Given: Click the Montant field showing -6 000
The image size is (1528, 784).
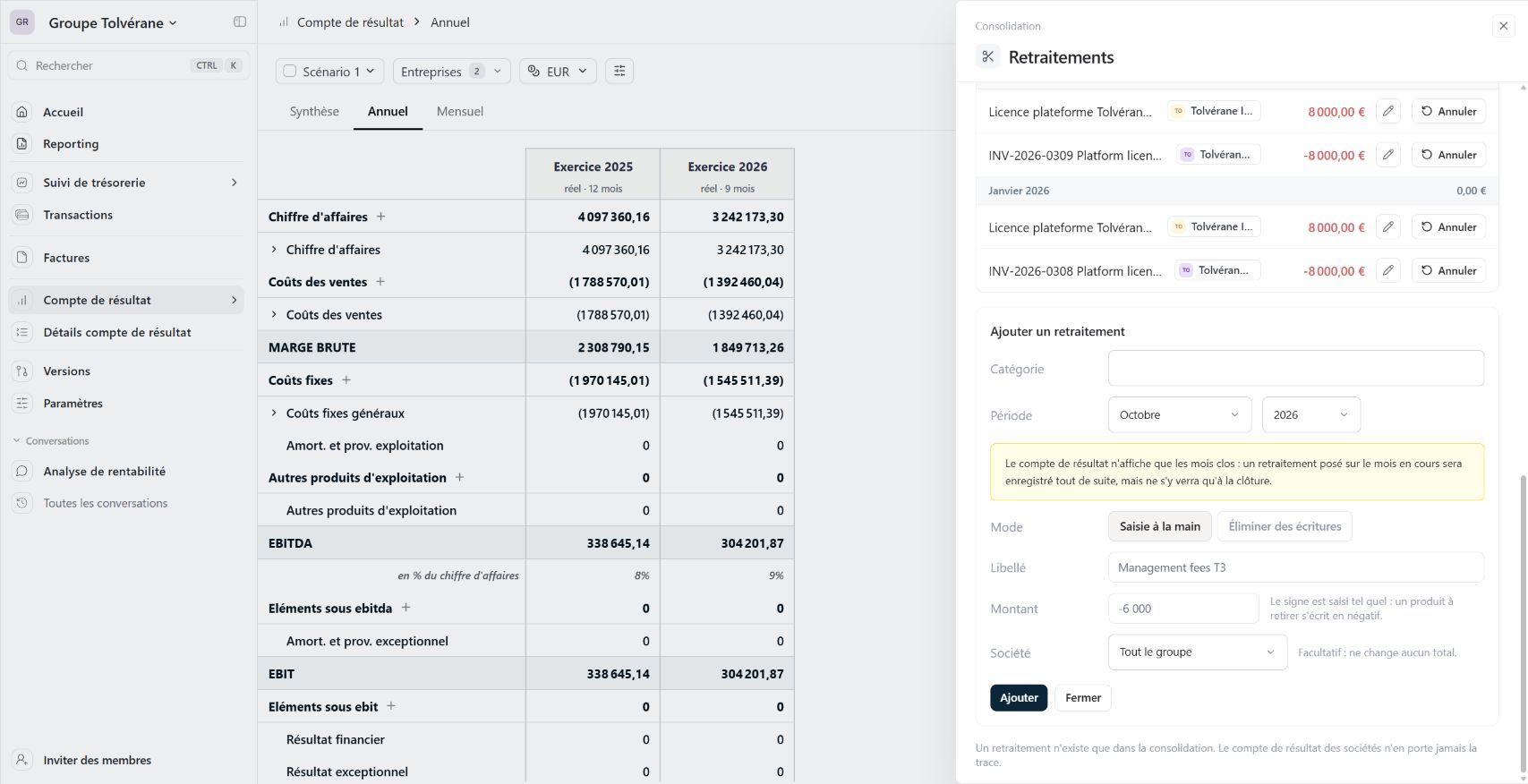Looking at the screenshot, I should 1183,609.
